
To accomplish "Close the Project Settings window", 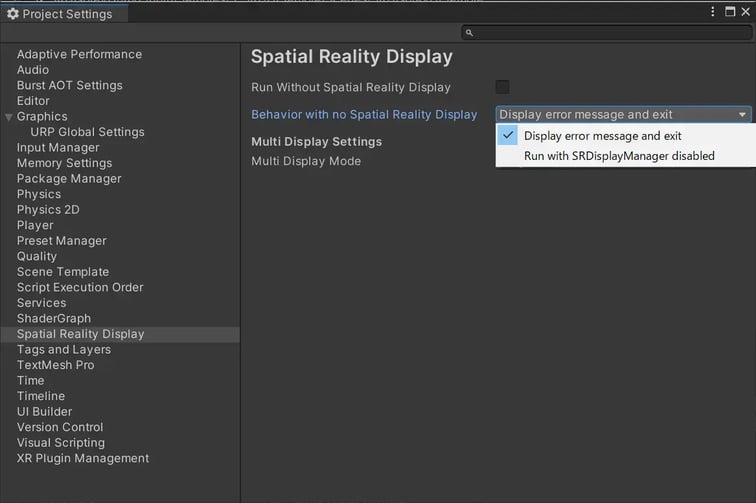I will [x=745, y=12].
